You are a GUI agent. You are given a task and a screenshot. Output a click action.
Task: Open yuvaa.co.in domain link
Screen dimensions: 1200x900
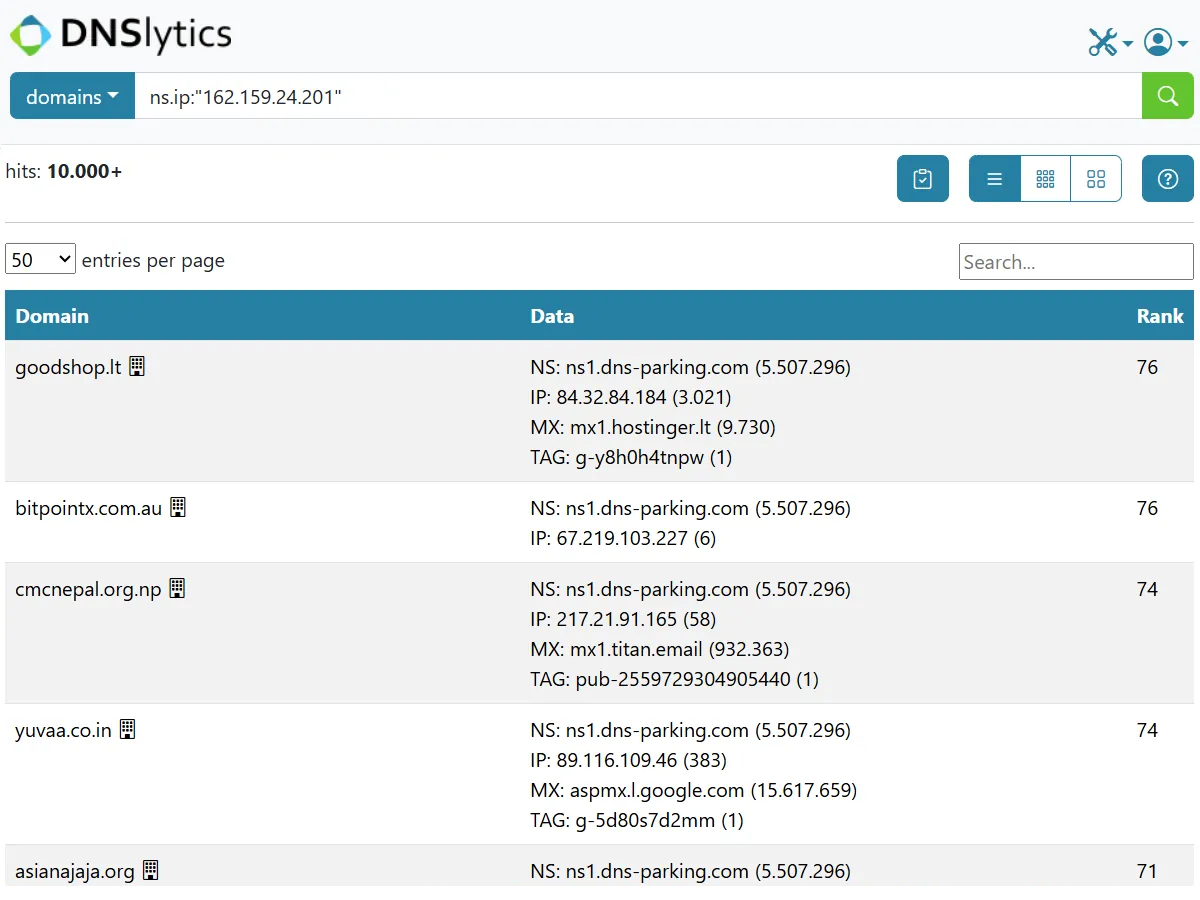pyautogui.click(x=63, y=730)
